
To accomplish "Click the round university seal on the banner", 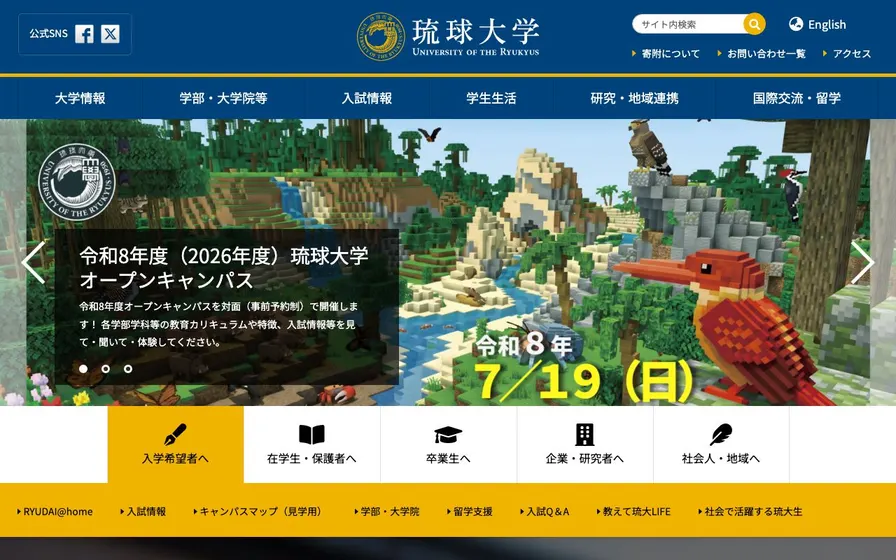I will [x=77, y=182].
